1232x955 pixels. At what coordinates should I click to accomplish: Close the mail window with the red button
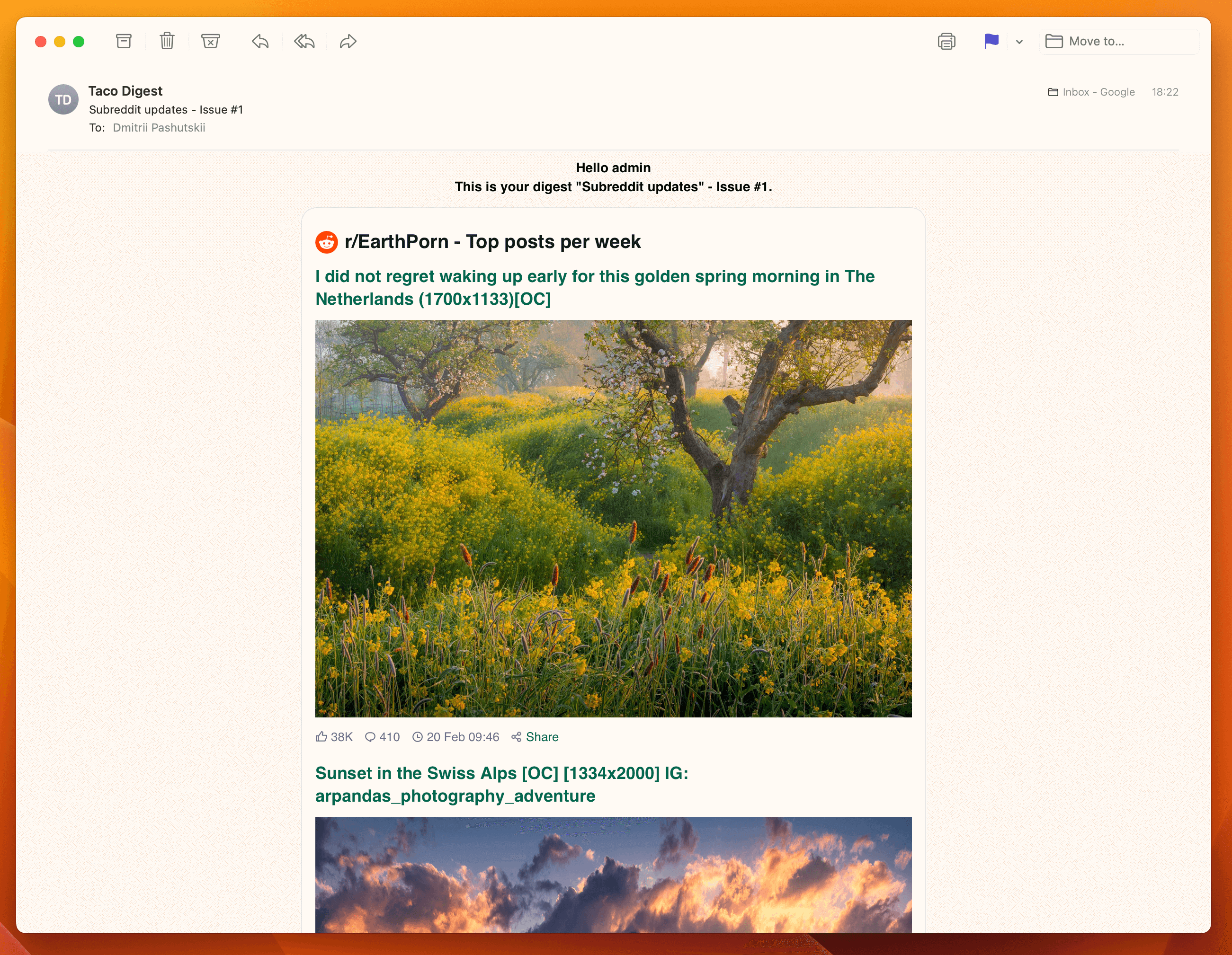(x=41, y=42)
